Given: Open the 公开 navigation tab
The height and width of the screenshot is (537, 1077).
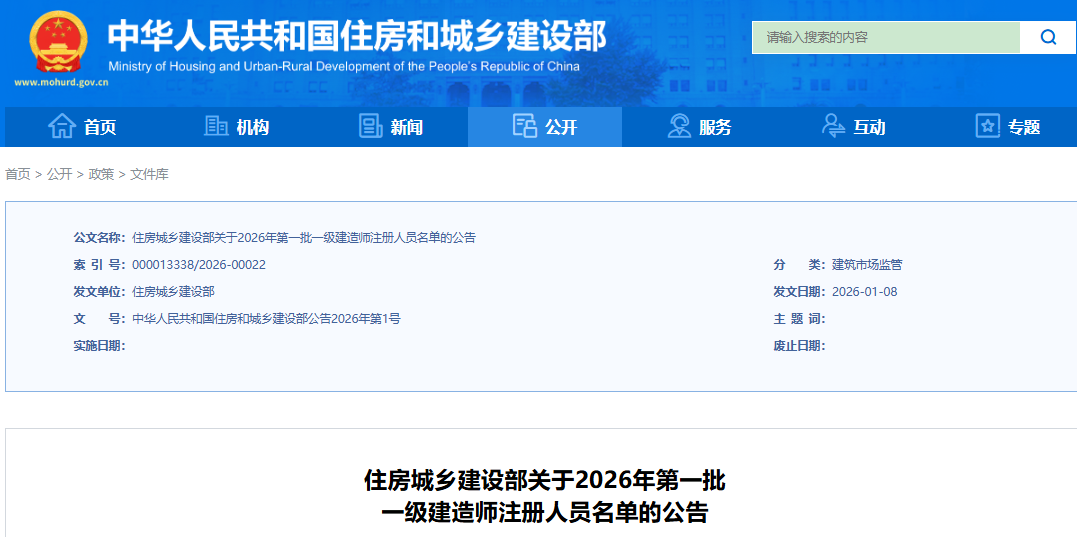Looking at the screenshot, I should click(545, 127).
